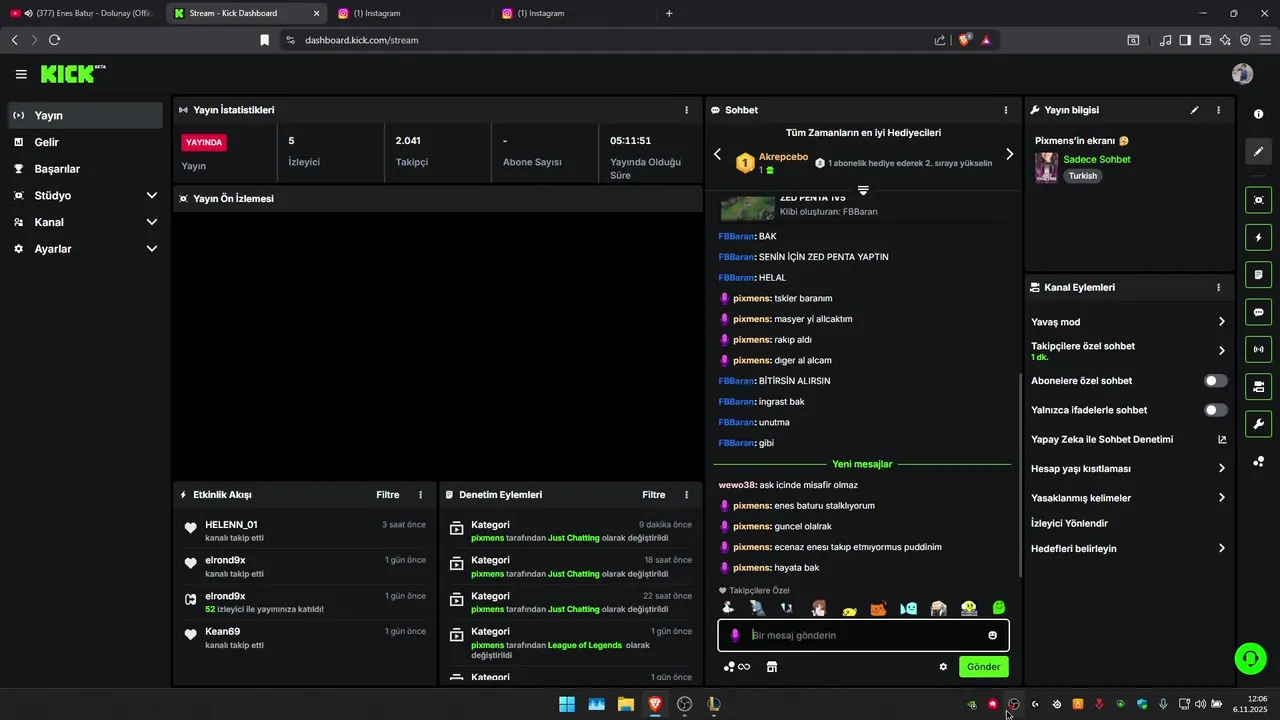The width and height of the screenshot is (1280, 720).
Task: Toggle the broadcast stats widget icon
Action: click(x=1258, y=349)
